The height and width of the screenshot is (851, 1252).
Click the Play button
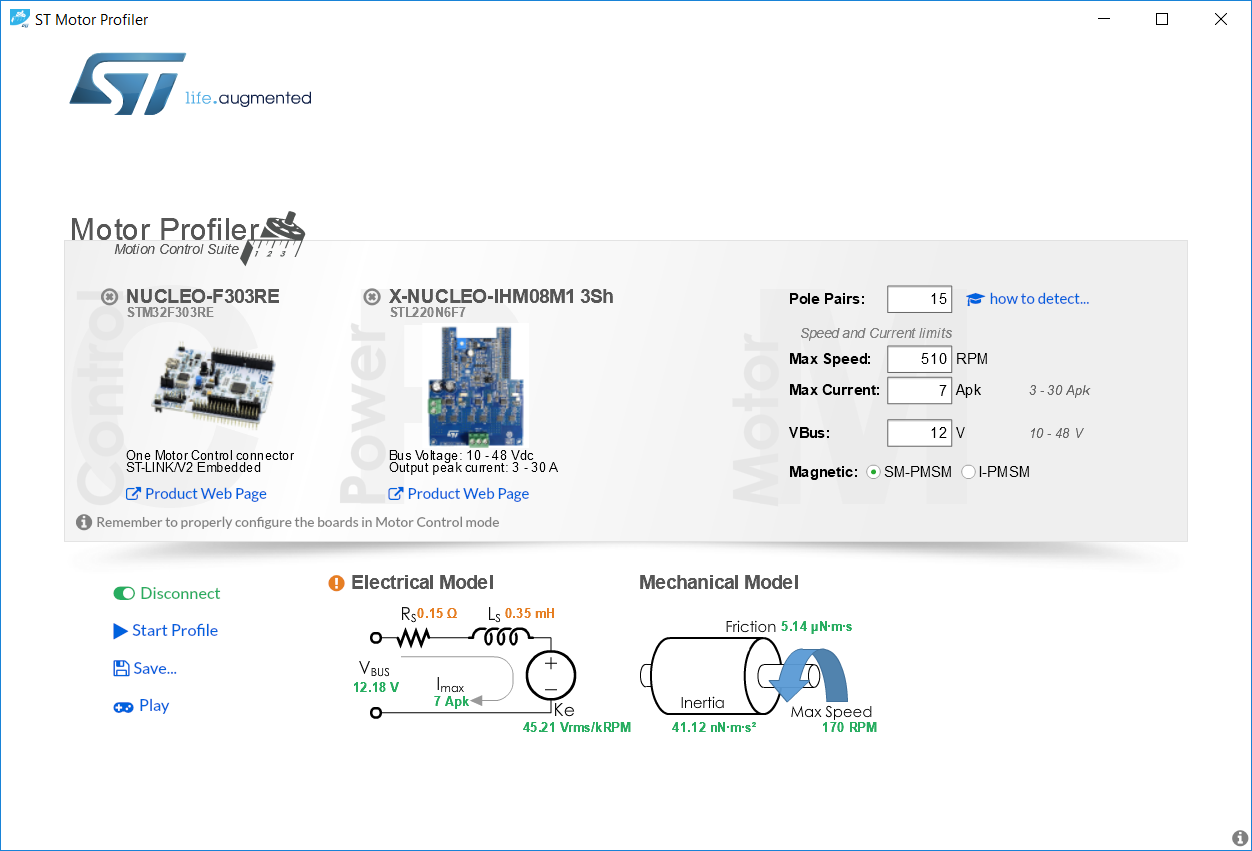(154, 706)
